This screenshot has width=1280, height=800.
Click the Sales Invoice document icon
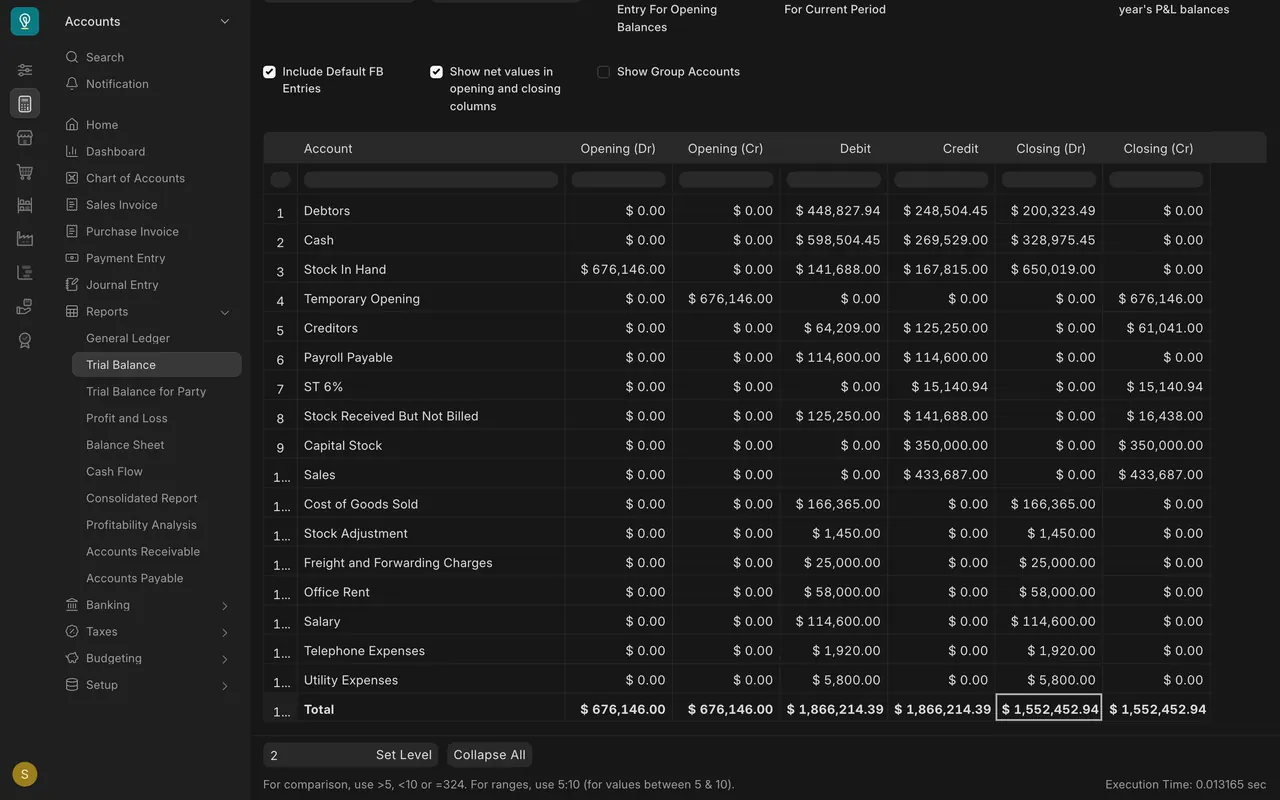click(x=72, y=205)
